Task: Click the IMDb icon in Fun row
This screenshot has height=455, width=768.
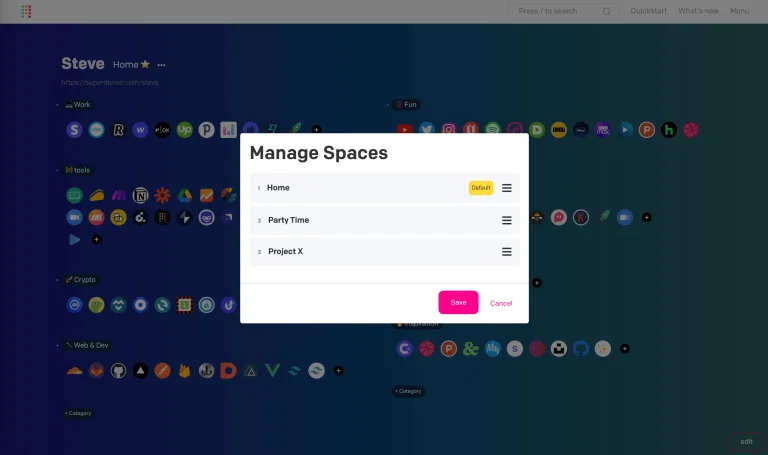Action: (x=559, y=130)
